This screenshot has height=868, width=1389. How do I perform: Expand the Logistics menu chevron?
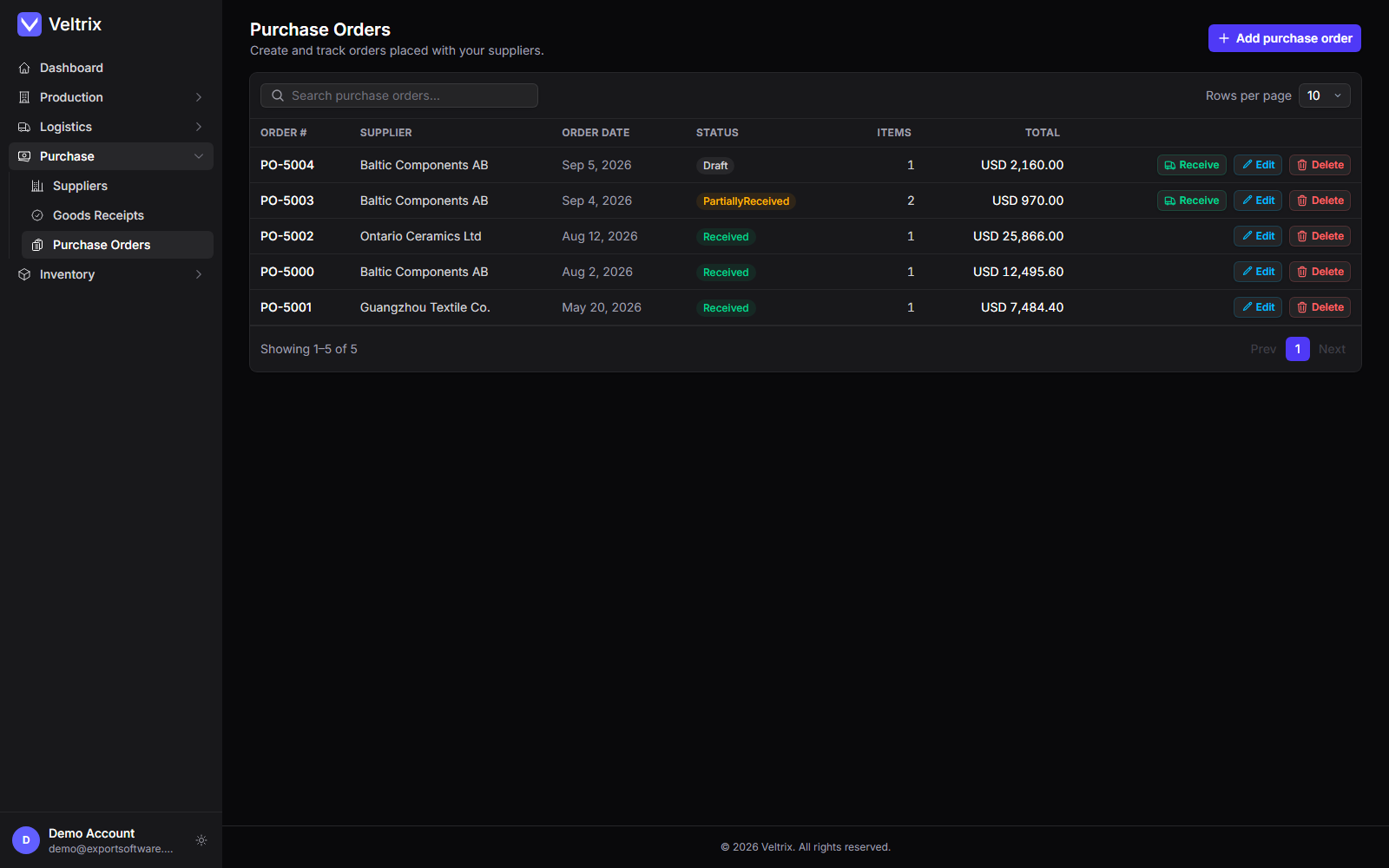(199, 127)
